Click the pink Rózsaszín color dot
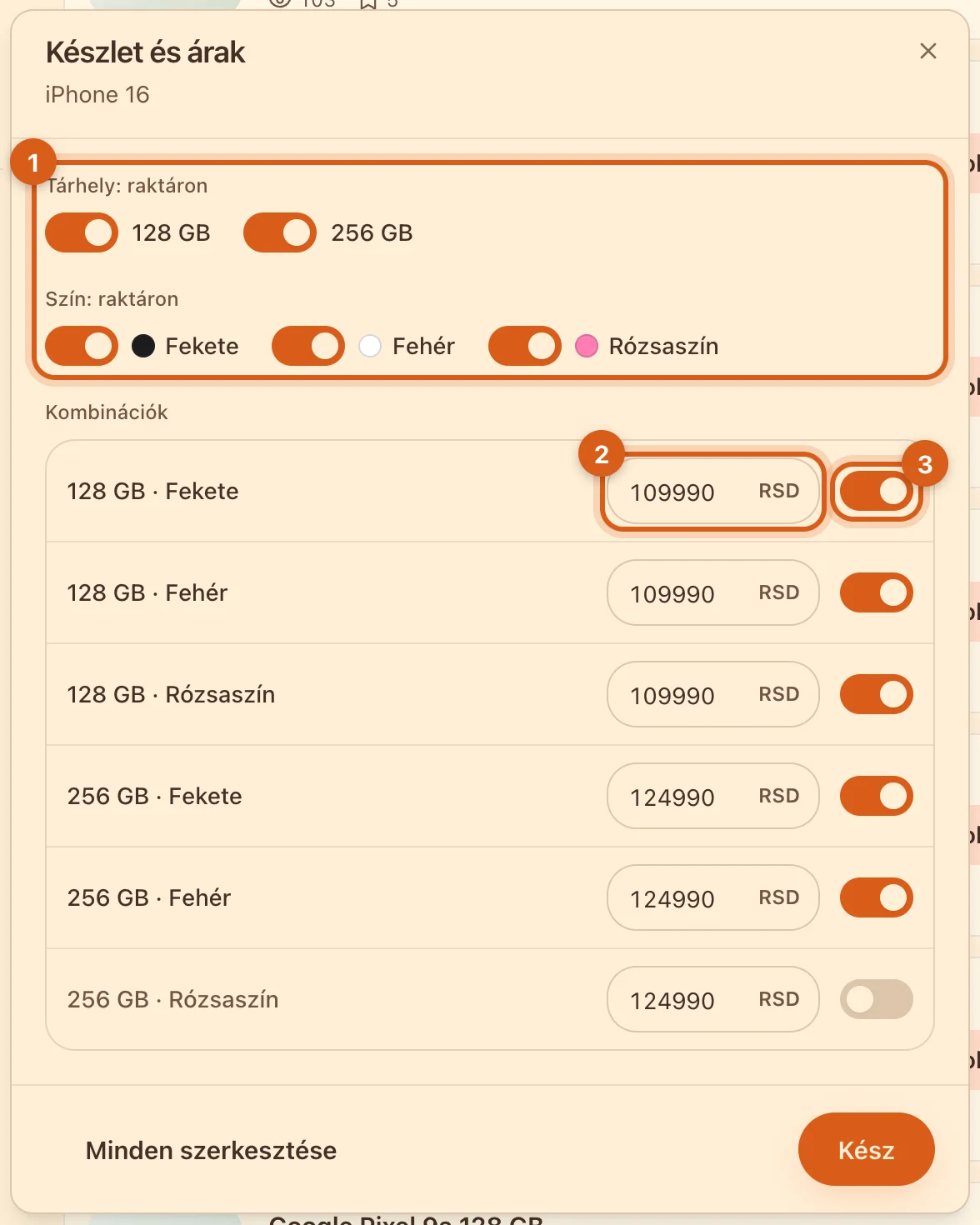Viewport: 980px width, 1225px height. (x=587, y=346)
